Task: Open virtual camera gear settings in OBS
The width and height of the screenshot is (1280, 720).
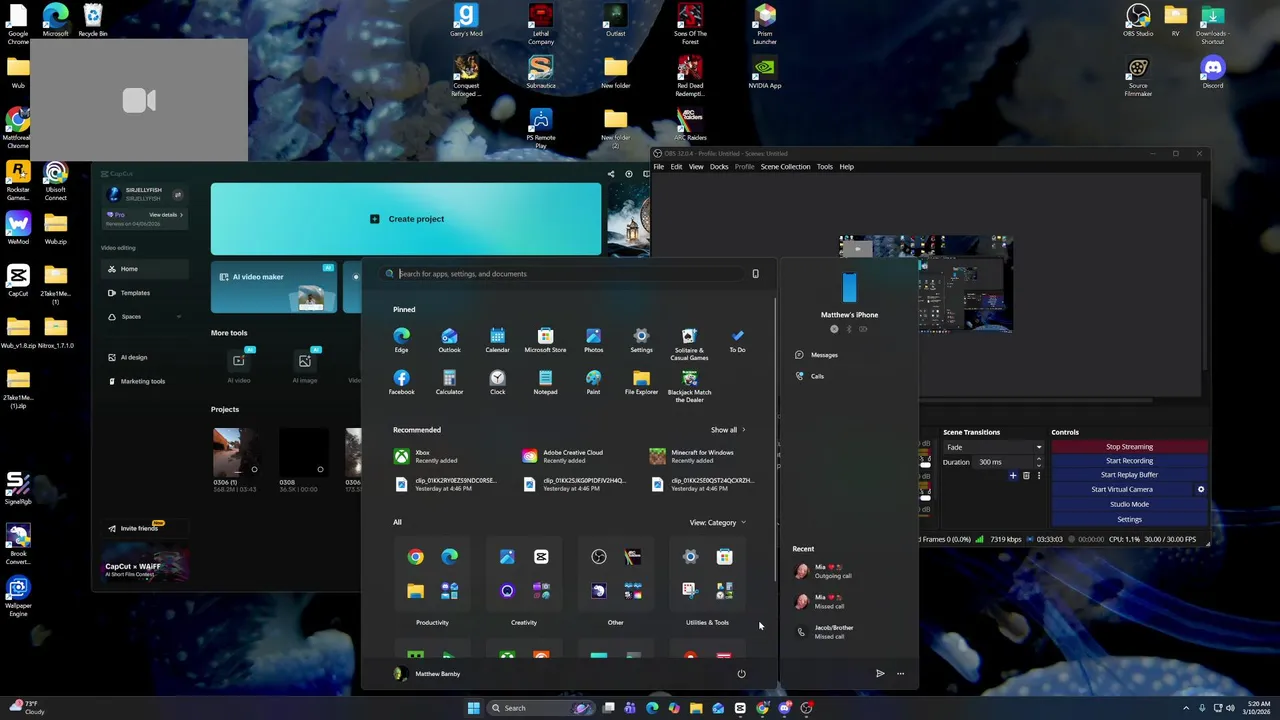Action: click(x=1201, y=490)
